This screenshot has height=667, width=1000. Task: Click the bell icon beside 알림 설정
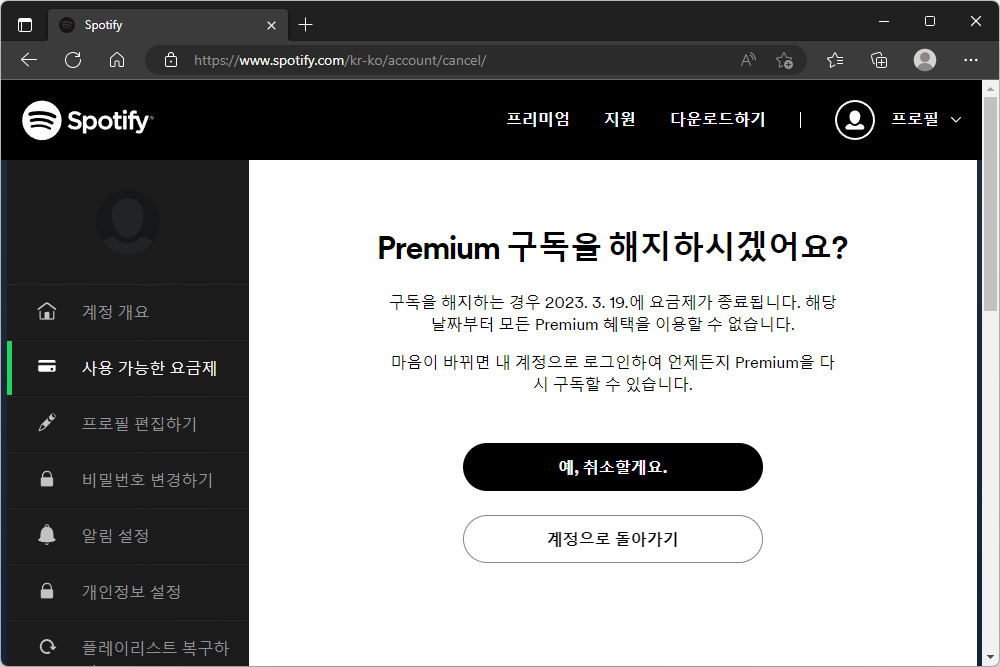point(47,535)
